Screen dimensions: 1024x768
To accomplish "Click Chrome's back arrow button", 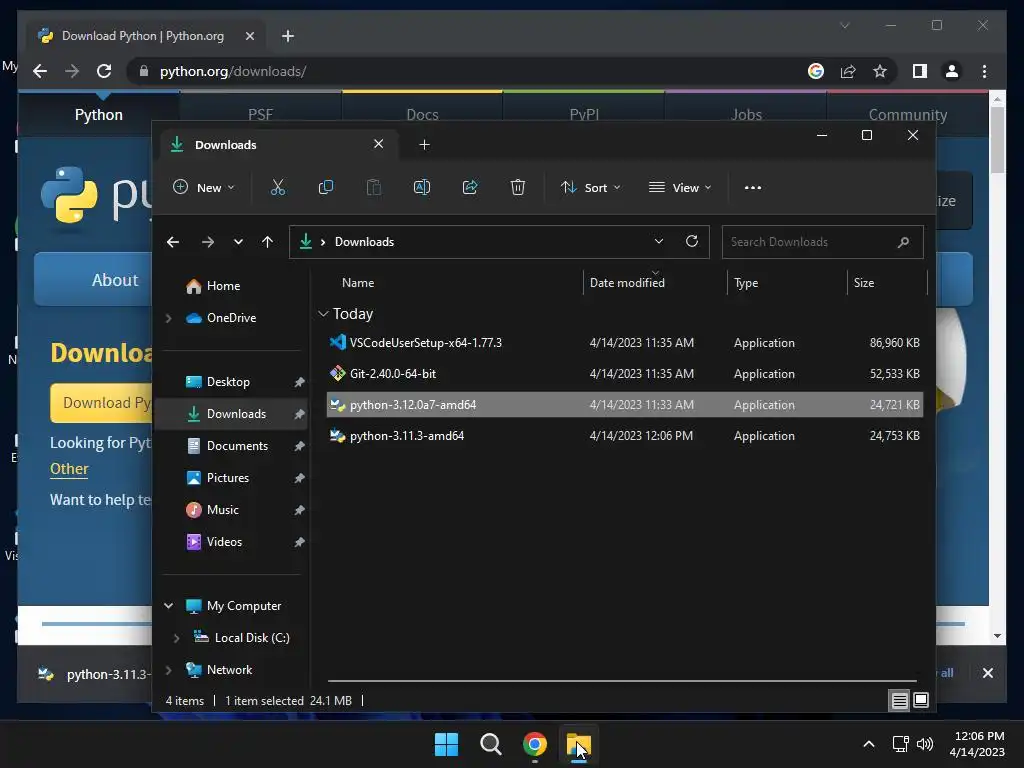I will pyautogui.click(x=40, y=71).
